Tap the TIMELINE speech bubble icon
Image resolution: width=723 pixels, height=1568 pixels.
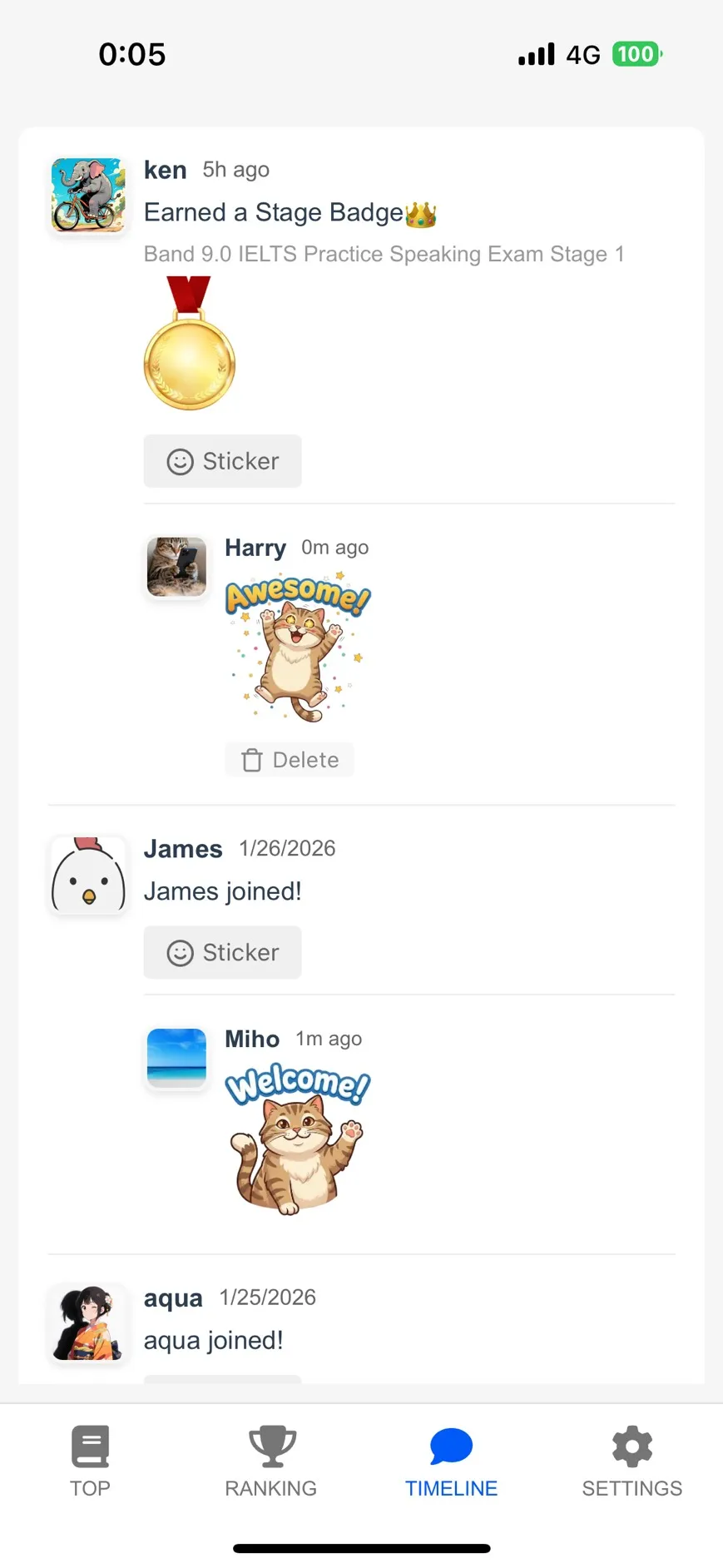pos(451,1446)
